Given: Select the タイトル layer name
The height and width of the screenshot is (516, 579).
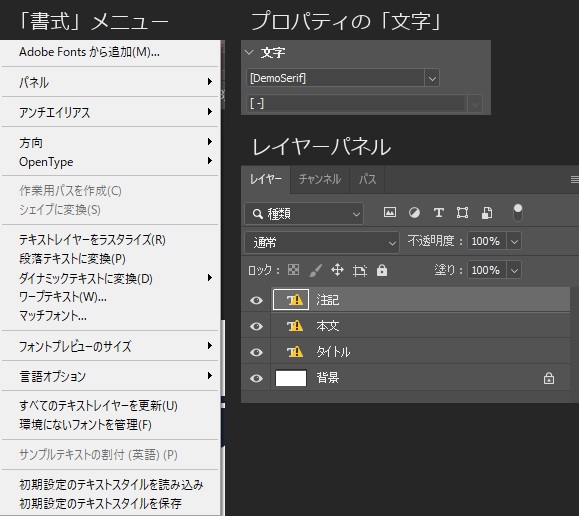Looking at the screenshot, I should pos(333,352).
